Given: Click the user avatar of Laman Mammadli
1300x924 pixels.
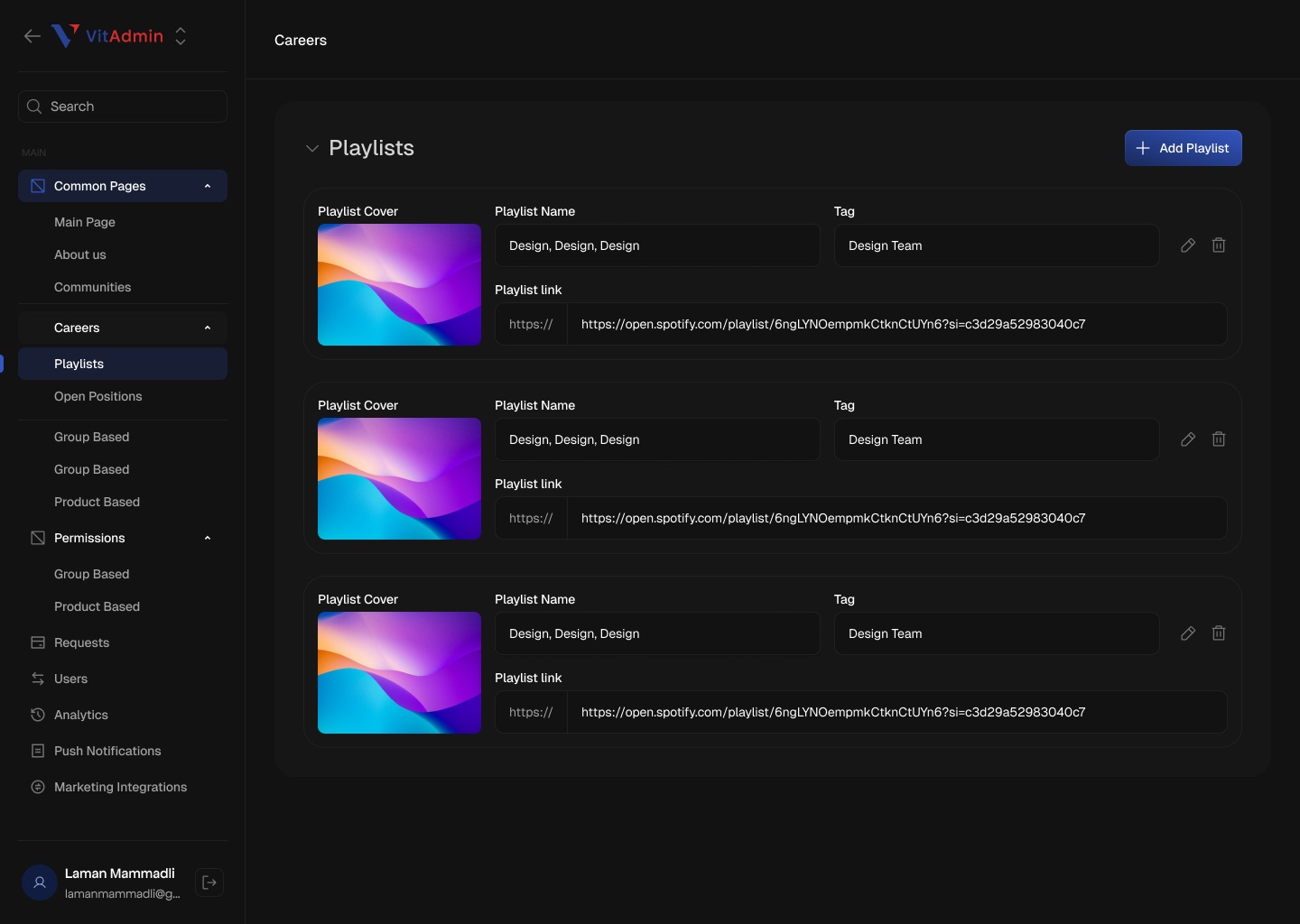Looking at the screenshot, I should [40, 882].
